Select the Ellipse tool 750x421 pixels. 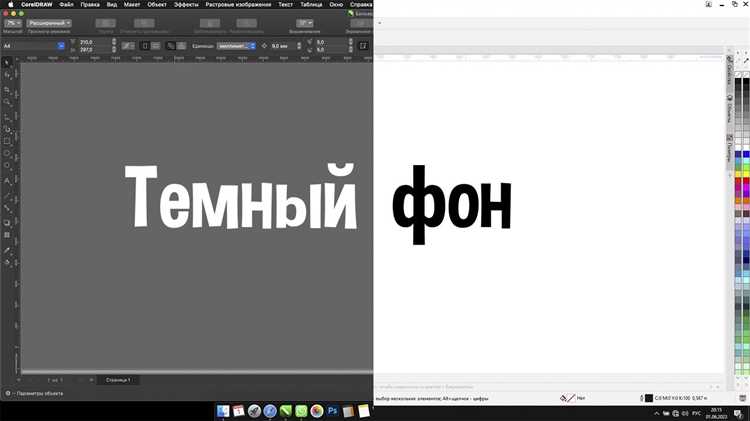tap(7, 154)
